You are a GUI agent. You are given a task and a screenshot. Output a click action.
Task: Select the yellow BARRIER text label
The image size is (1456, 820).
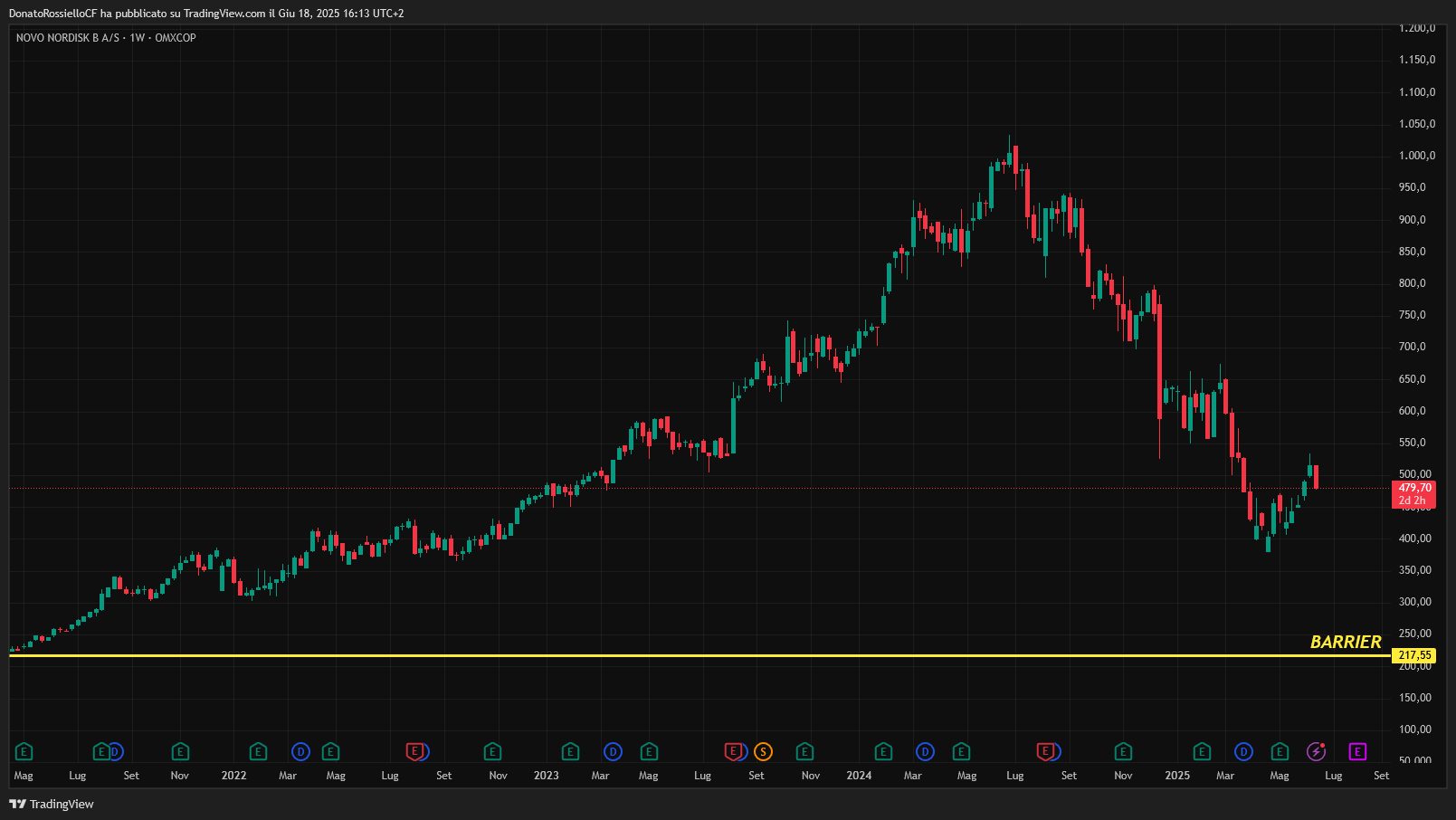[x=1346, y=642]
